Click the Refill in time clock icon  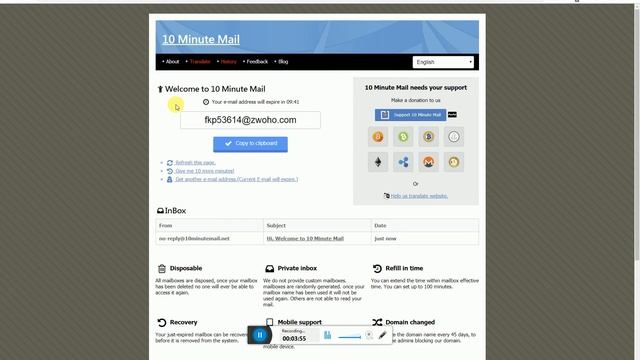pyautogui.click(x=377, y=269)
